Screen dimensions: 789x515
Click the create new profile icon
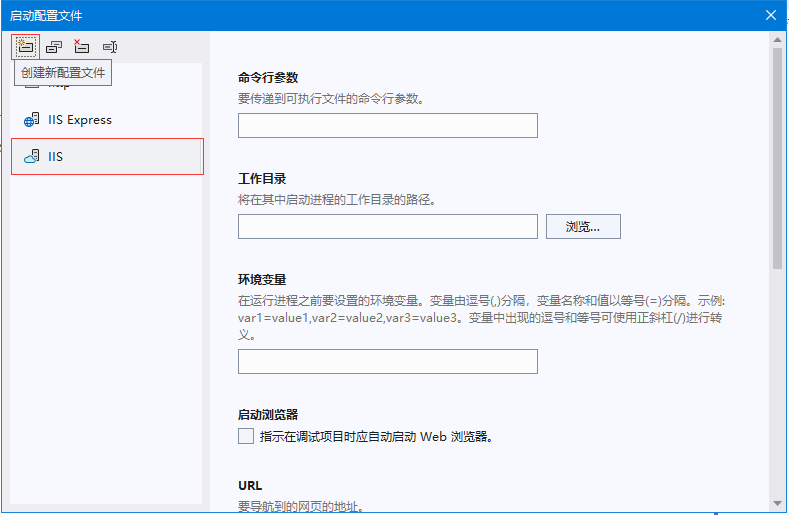26,46
